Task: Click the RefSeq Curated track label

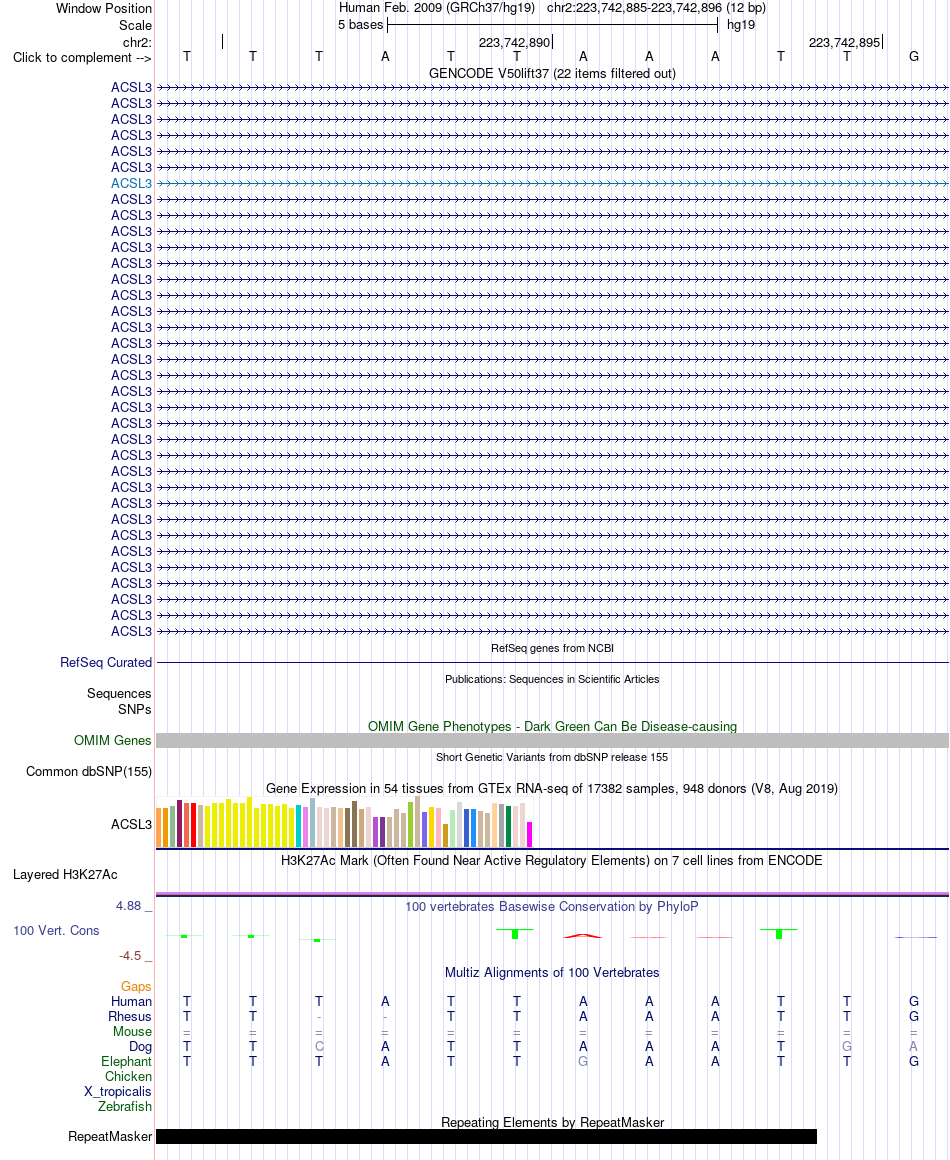Action: 106,663
